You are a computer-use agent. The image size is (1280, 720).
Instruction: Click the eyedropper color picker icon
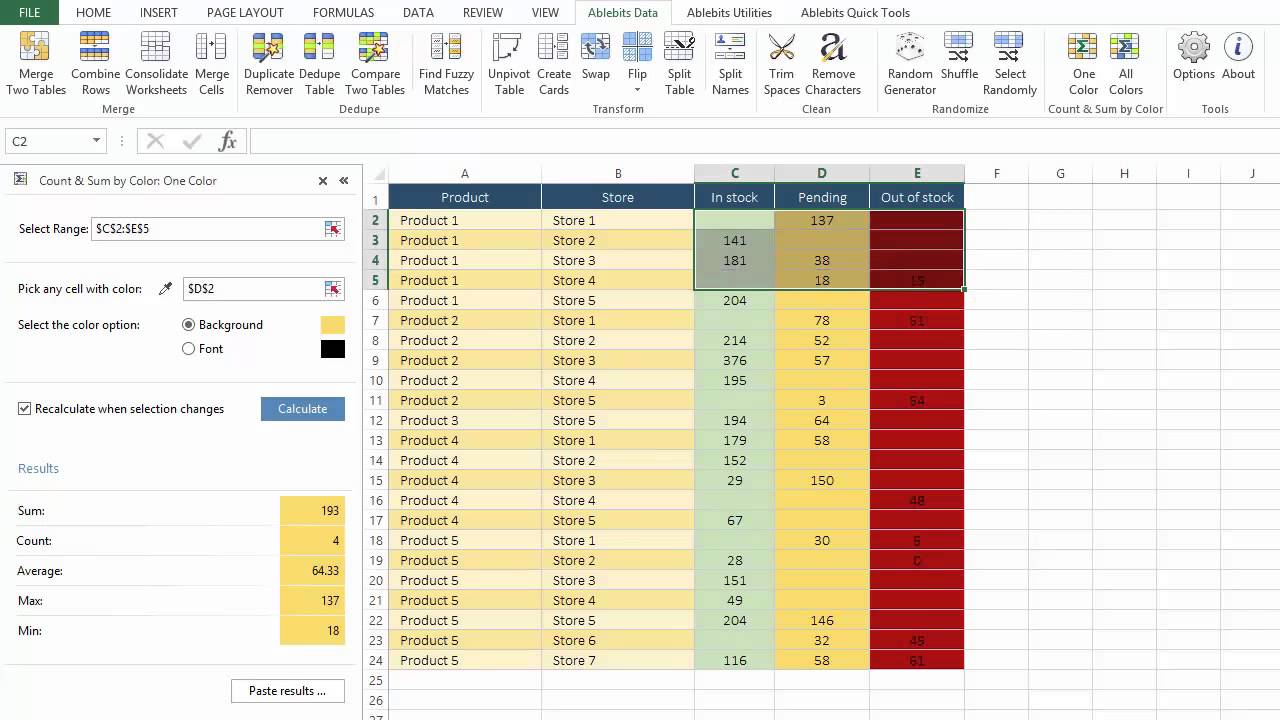(x=166, y=289)
